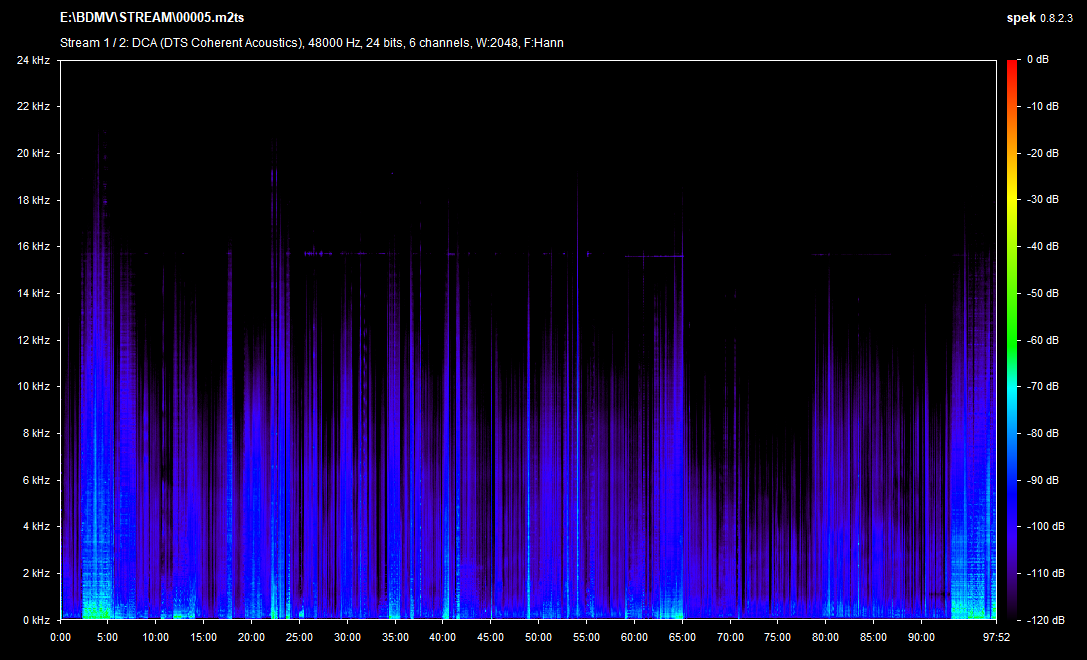Click the 0 kHz frequency axis label
Viewport: 1087px width, 660px height.
[x=36, y=620]
